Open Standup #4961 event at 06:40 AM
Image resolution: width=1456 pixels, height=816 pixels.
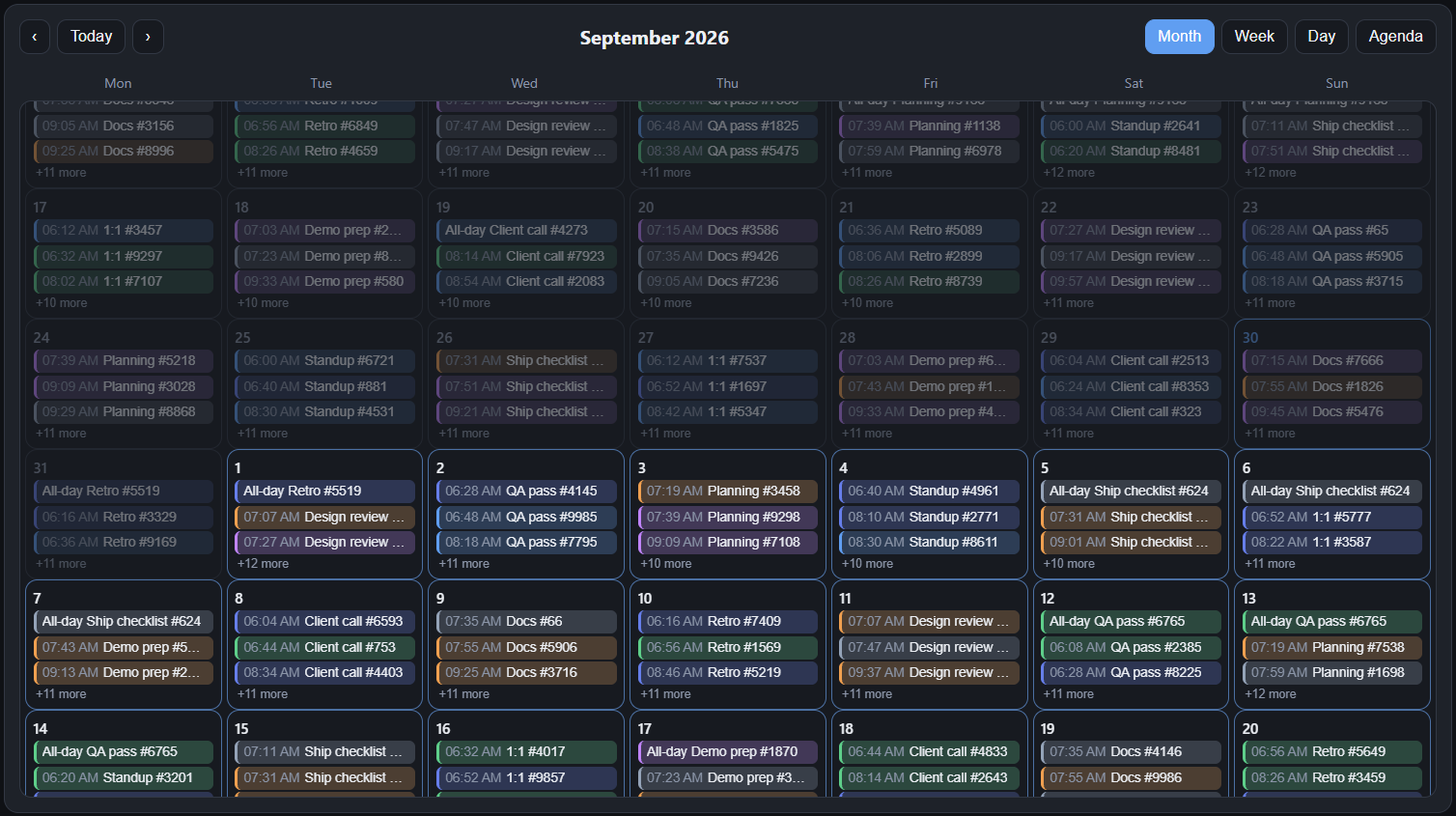[x=929, y=491]
